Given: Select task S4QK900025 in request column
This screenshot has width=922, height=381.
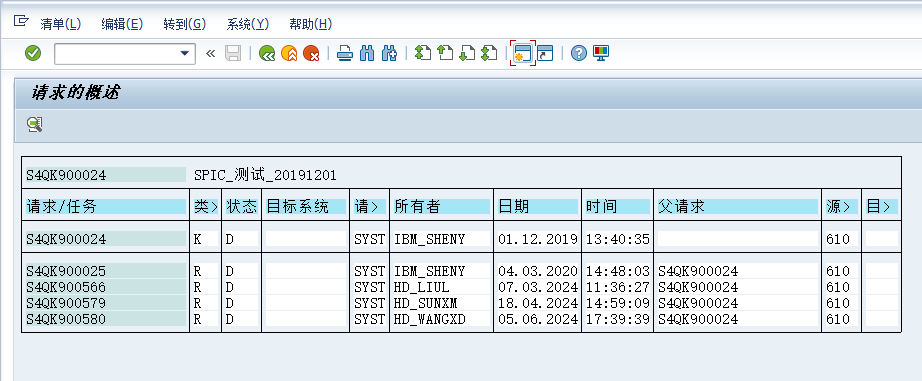Looking at the screenshot, I should point(106,271).
